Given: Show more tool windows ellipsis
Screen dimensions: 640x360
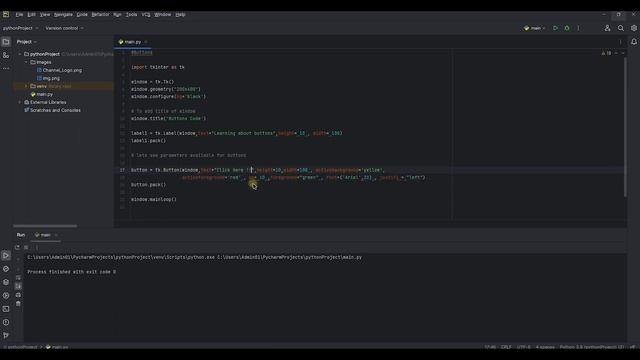Looking at the screenshot, I should 6,68.
